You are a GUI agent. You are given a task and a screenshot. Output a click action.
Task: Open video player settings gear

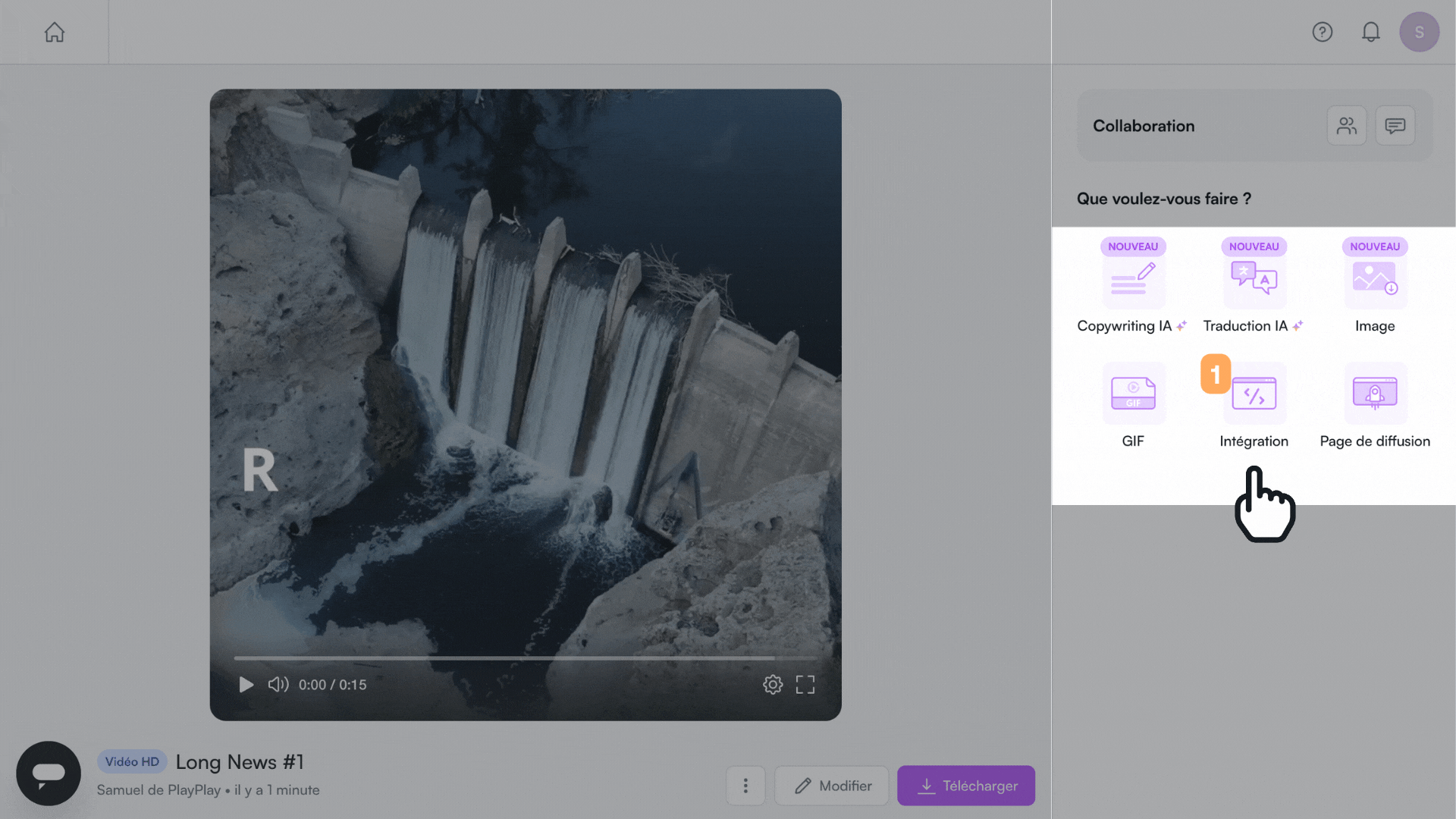tap(773, 685)
